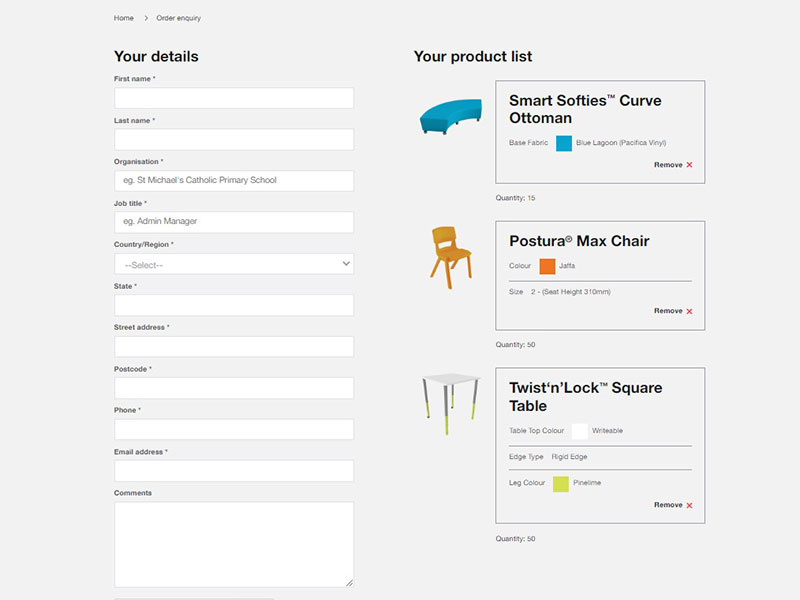Select the State input field

pos(234,305)
